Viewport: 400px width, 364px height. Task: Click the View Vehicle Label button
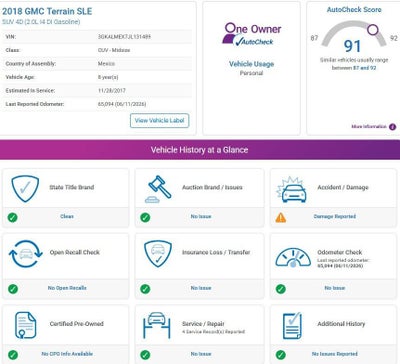(159, 121)
